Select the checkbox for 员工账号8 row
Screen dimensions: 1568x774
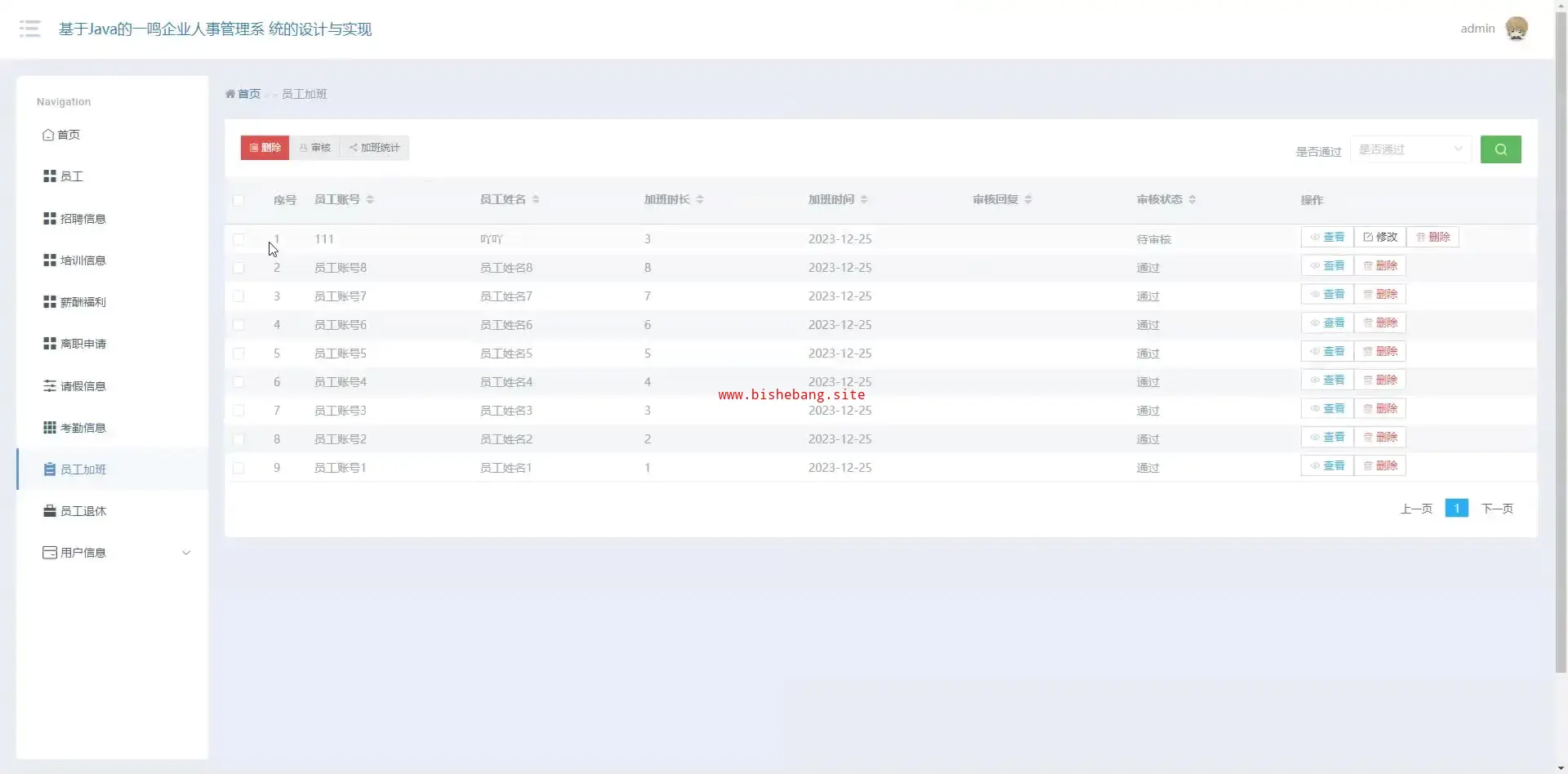[x=238, y=268]
